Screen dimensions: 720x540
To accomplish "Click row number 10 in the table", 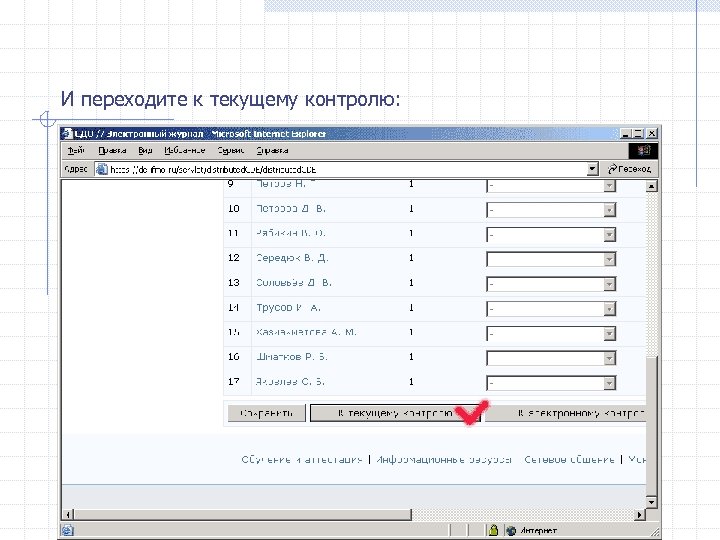I will pyautogui.click(x=234, y=208).
